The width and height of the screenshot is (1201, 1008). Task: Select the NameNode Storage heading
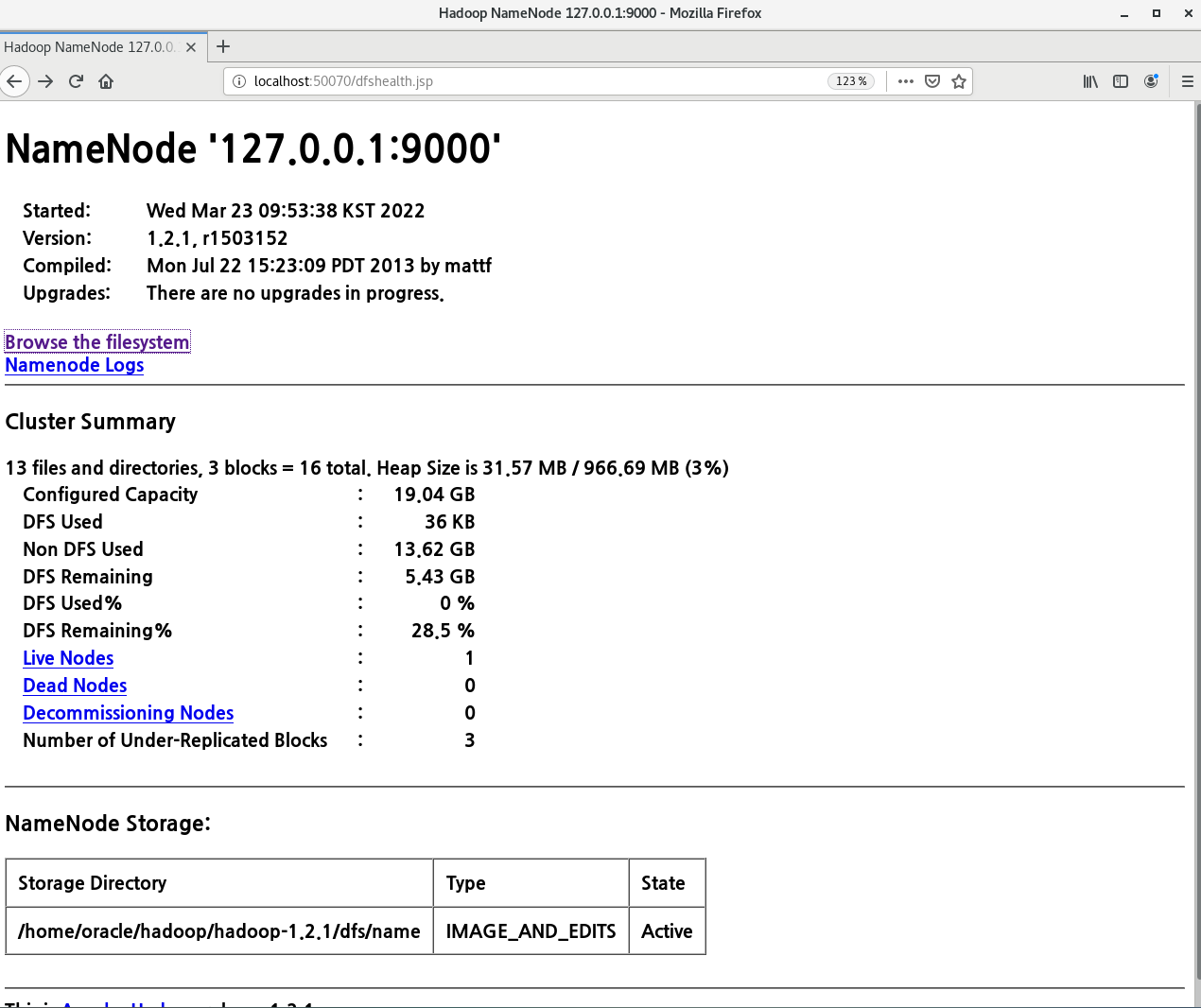pyautogui.click(x=108, y=824)
